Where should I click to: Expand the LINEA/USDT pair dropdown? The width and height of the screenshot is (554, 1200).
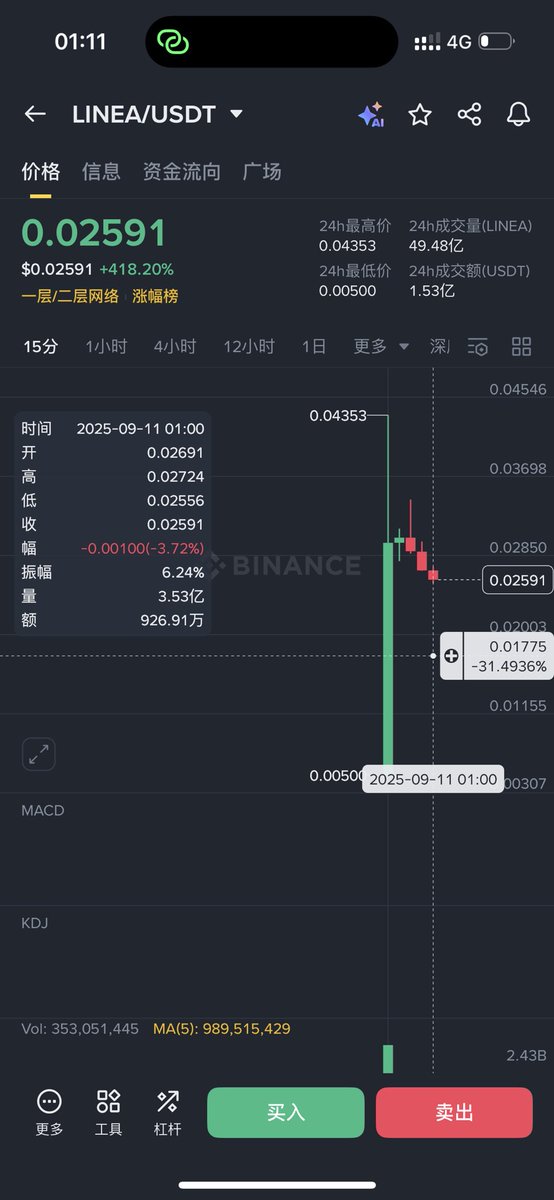click(x=237, y=114)
